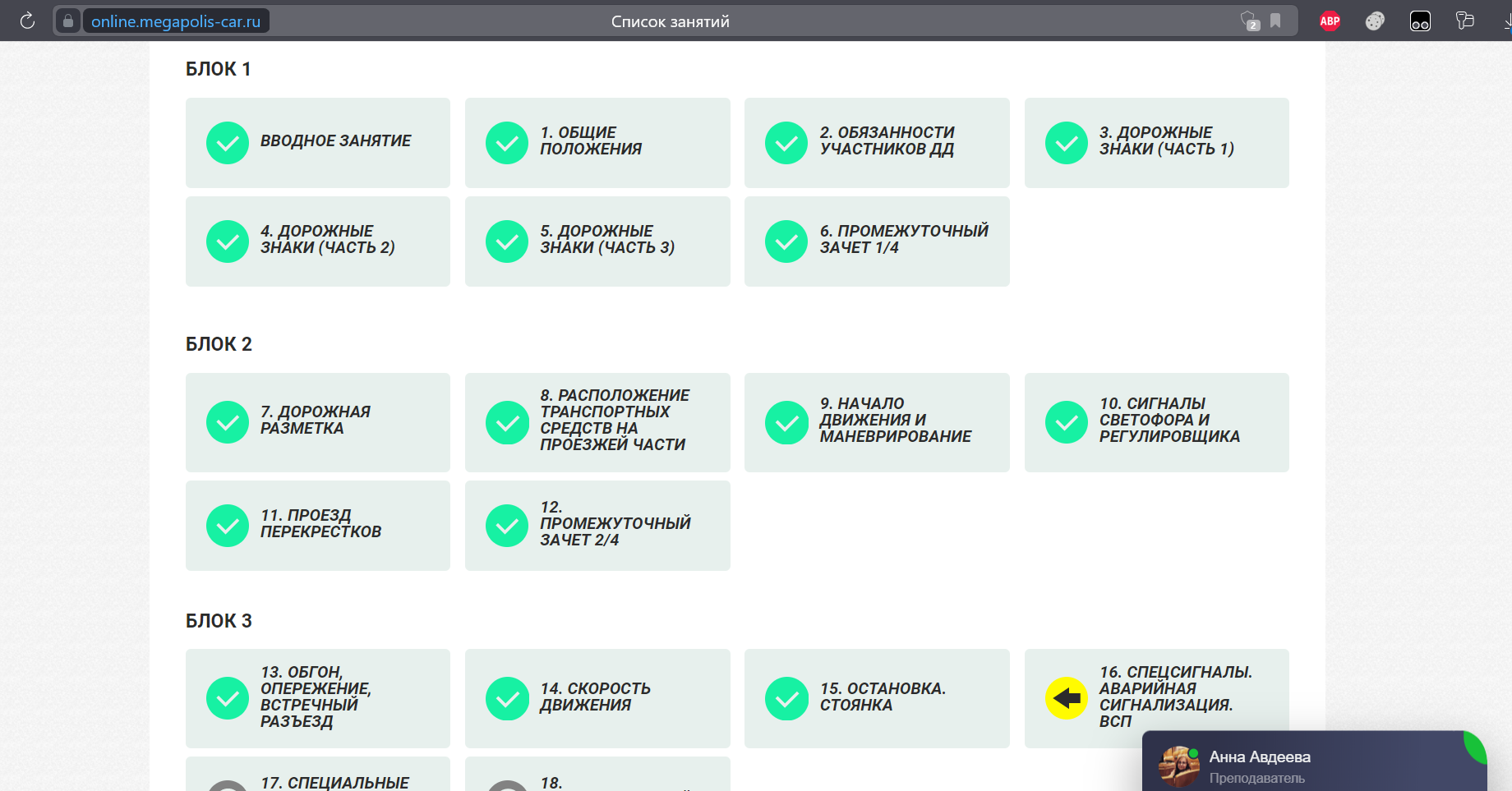Screen dimensions: 1512x791
Task: Click the green checkmark on lesson 14 Скорость движения
Action: (507, 698)
